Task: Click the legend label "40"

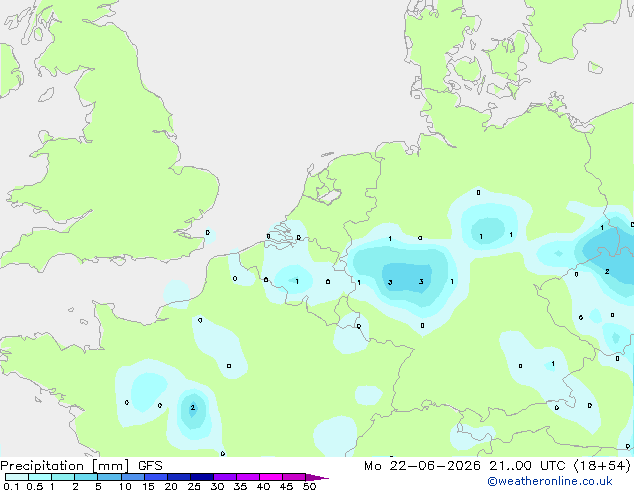Action: pos(263,486)
